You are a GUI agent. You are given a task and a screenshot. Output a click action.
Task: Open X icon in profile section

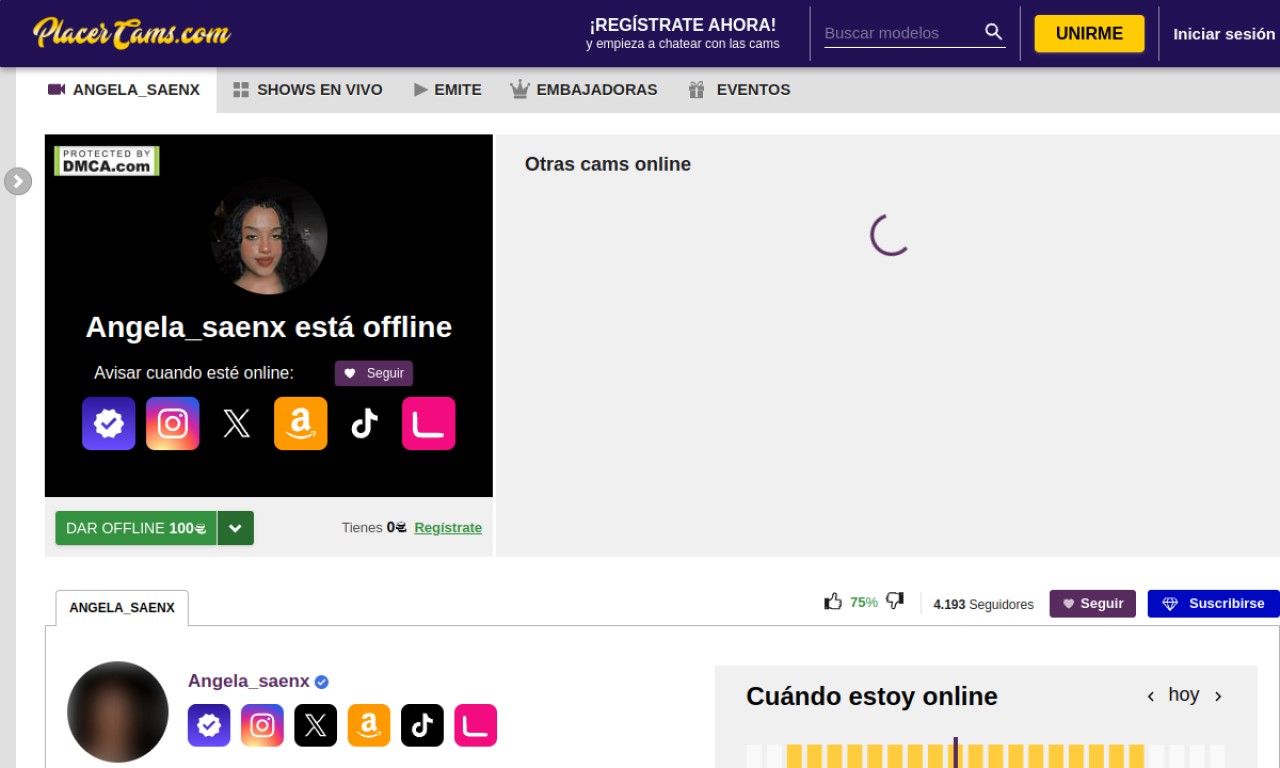[315, 726]
